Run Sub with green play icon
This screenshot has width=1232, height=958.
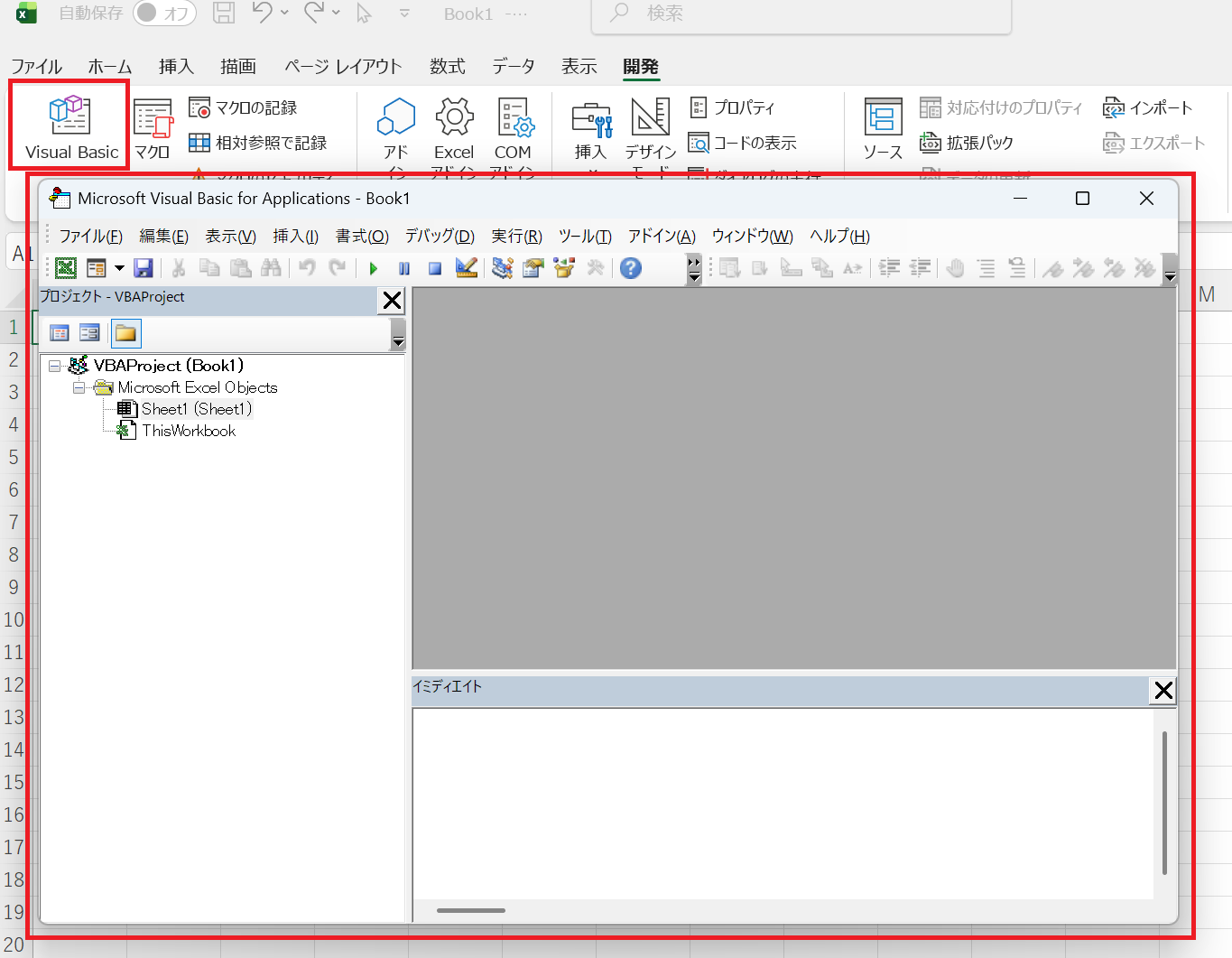tap(374, 268)
